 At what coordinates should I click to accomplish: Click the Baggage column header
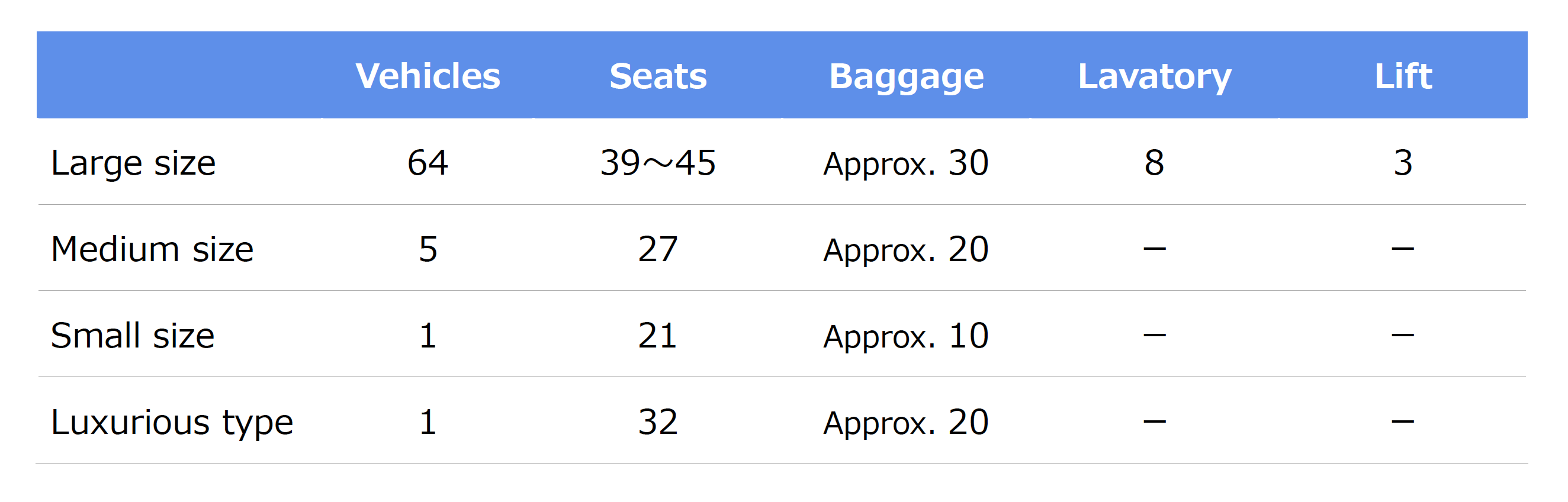906,78
